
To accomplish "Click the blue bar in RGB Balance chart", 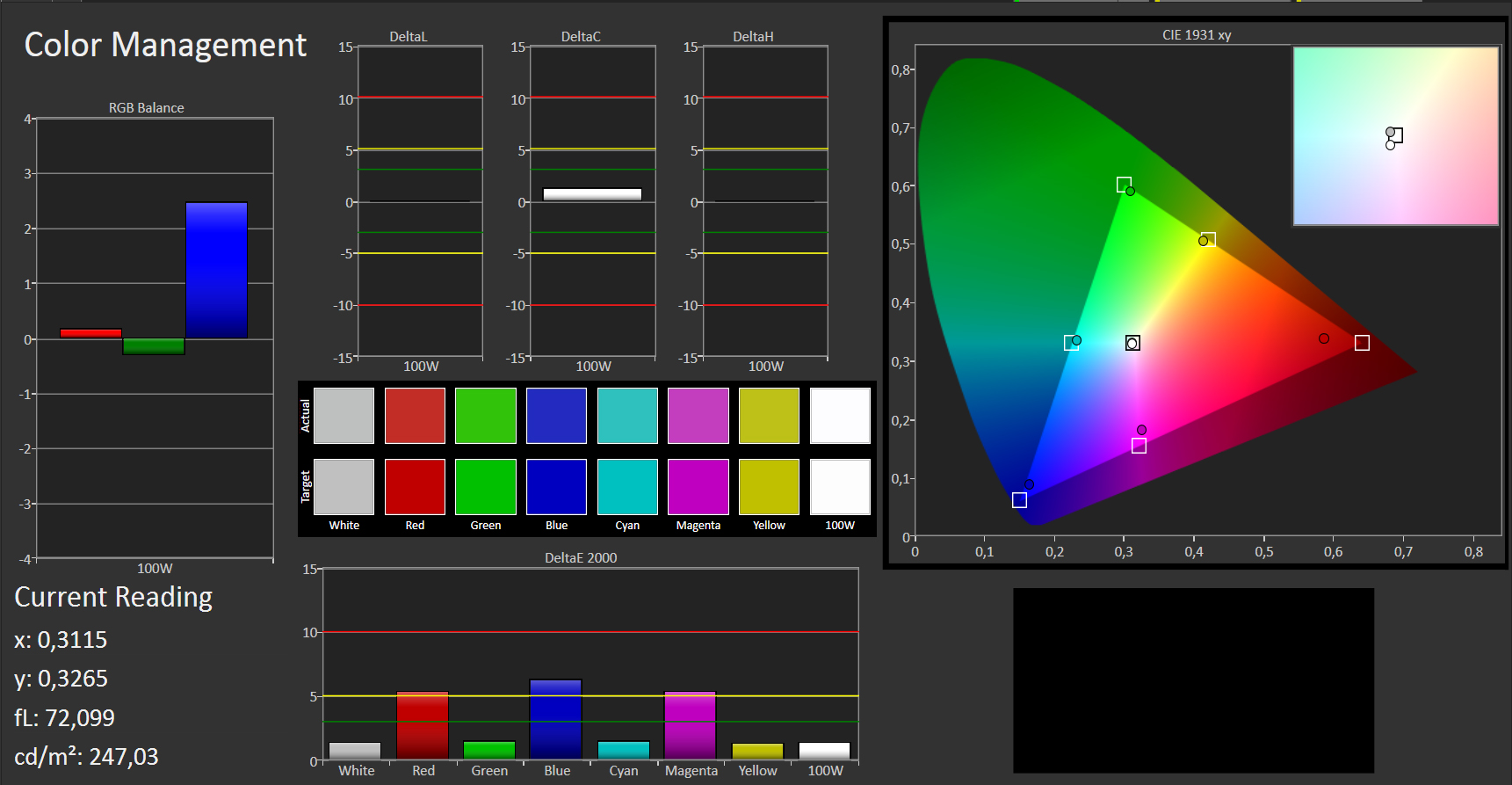I will click(x=216, y=271).
